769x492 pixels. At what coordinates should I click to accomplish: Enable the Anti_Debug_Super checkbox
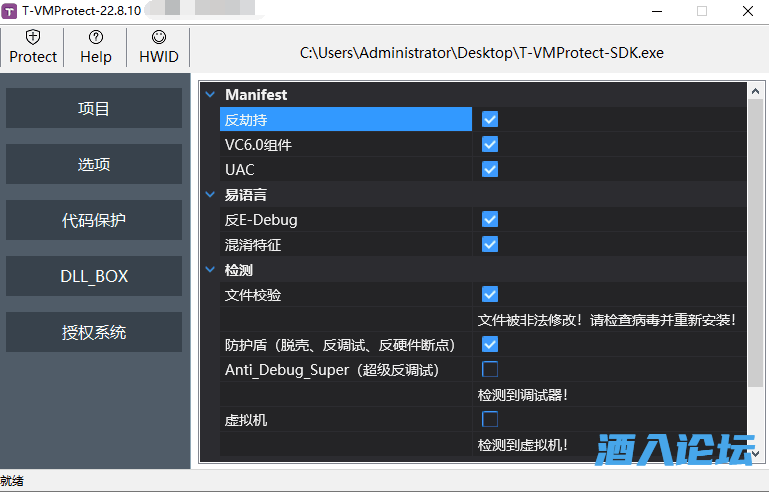[490, 369]
